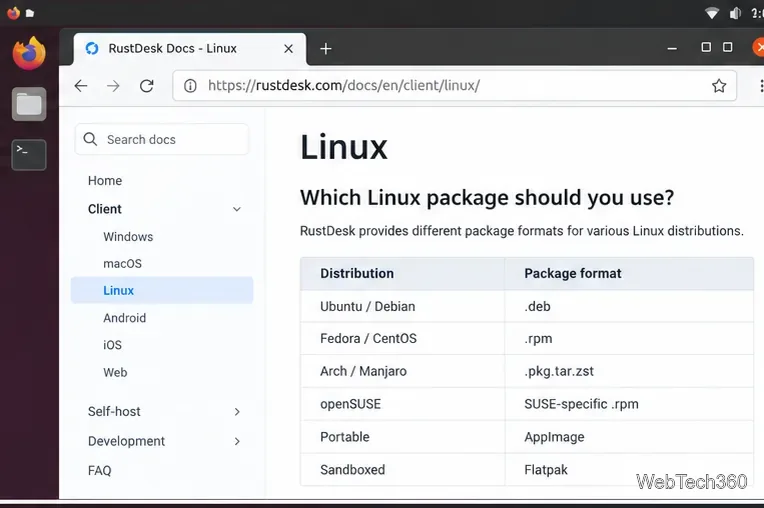Viewport: 764px width, 508px height.
Task: Open the volume indicator in system tray
Action: [735, 13]
